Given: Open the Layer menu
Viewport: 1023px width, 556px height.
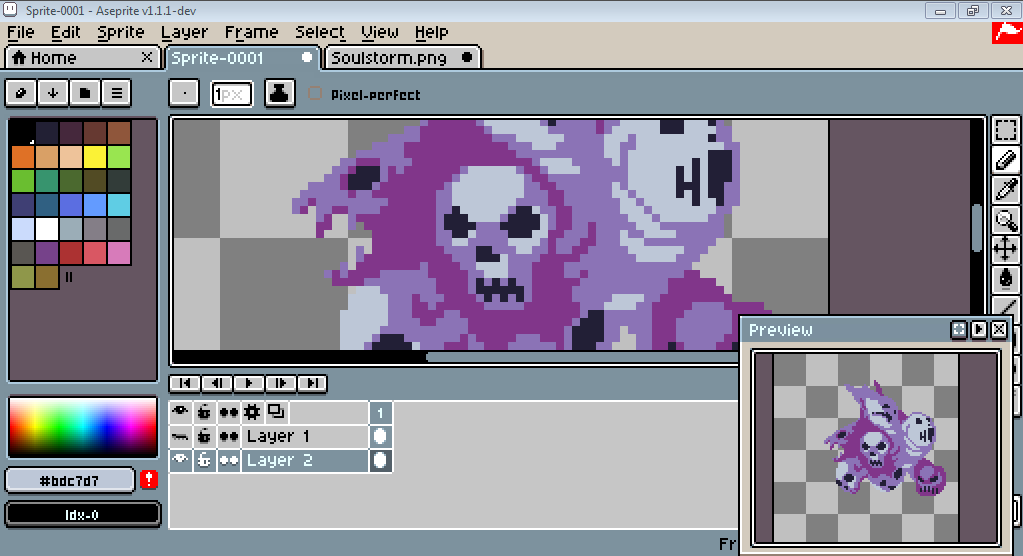Looking at the screenshot, I should point(184,33).
